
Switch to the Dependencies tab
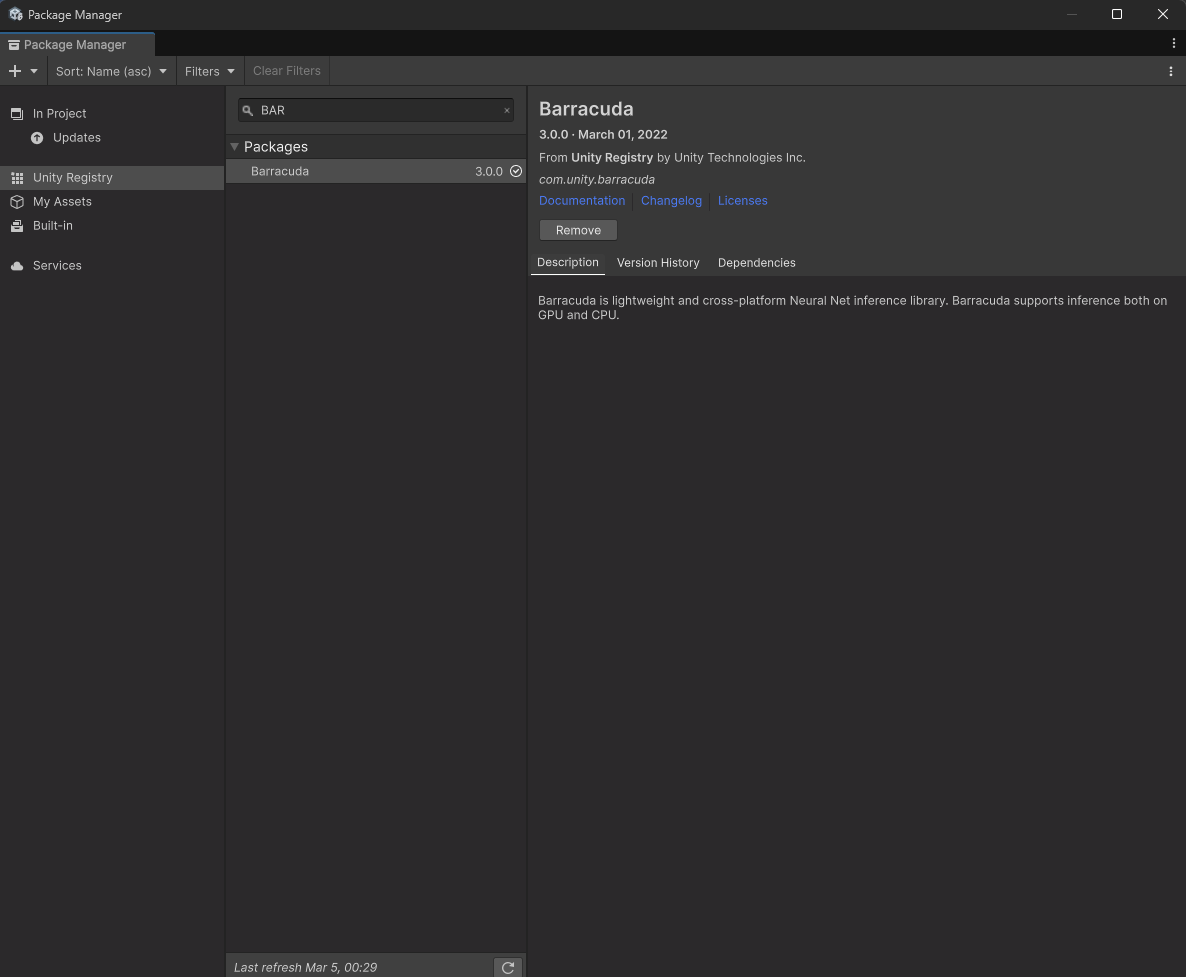tap(756, 262)
